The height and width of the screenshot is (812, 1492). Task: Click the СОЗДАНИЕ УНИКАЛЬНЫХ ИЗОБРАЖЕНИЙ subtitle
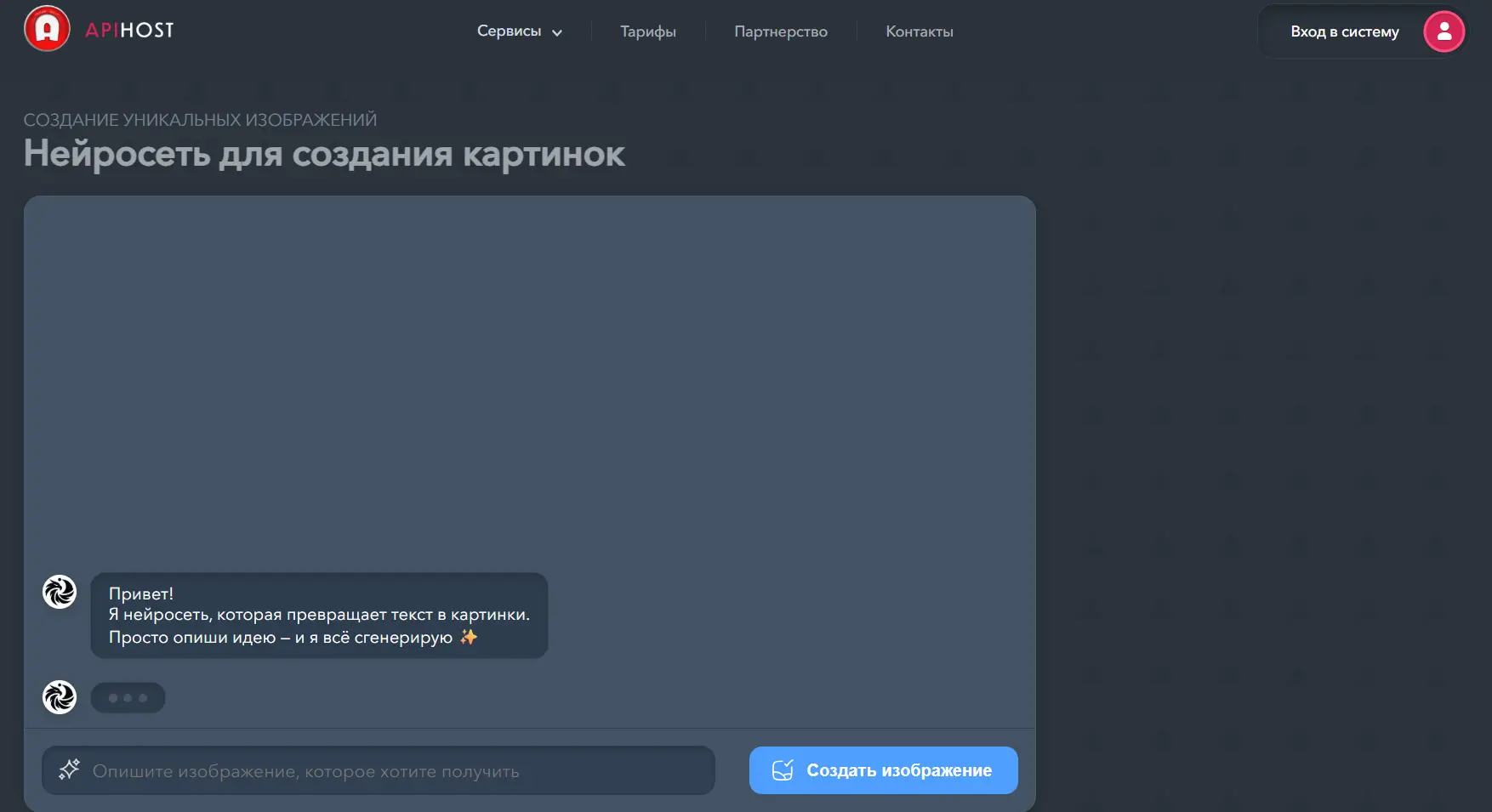coord(200,120)
